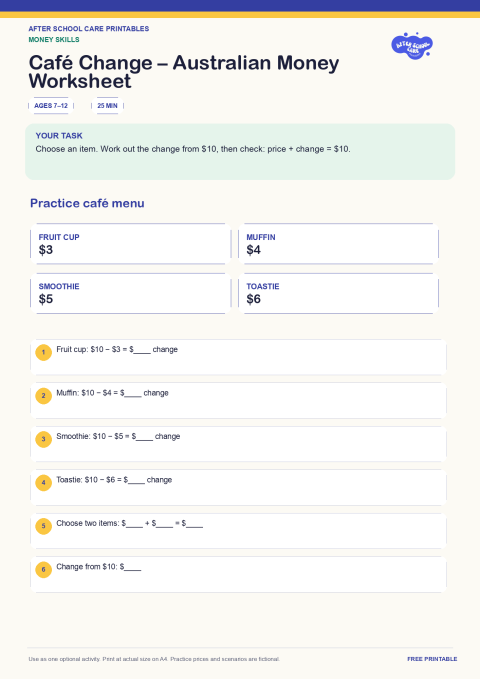
Task: Click the Practice café menu heading
Action: 87,203
